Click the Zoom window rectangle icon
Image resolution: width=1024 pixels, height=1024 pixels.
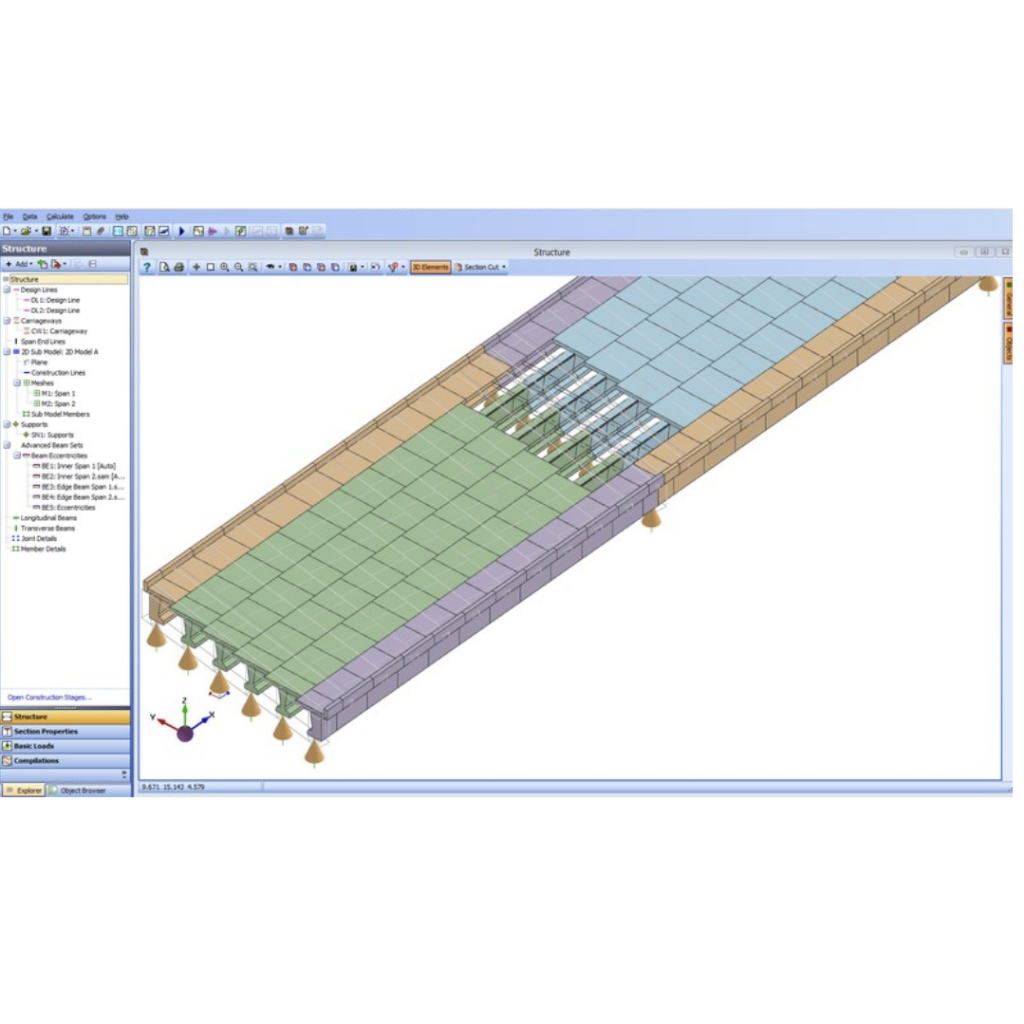point(210,267)
